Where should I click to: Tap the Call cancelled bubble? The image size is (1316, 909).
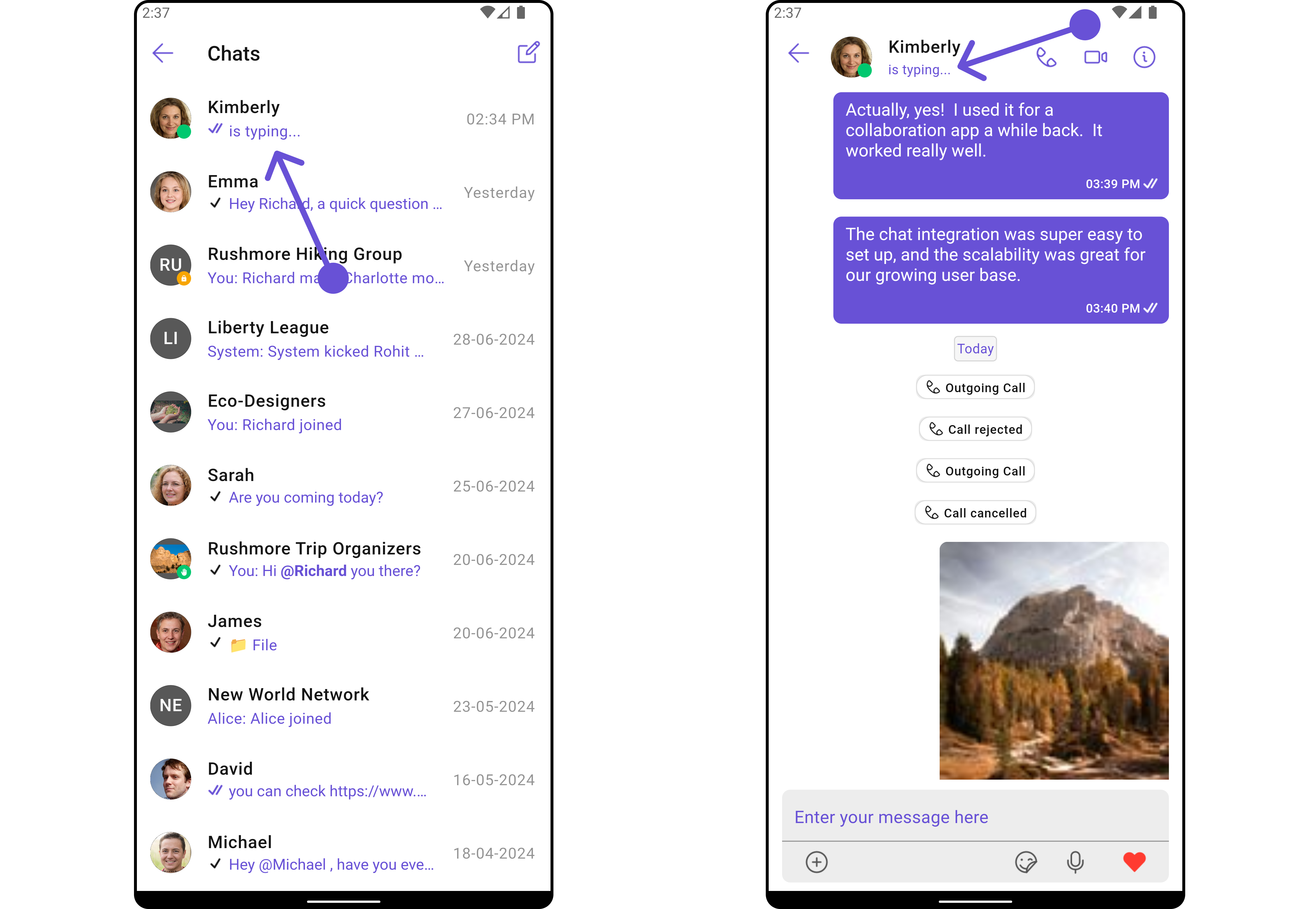click(975, 512)
